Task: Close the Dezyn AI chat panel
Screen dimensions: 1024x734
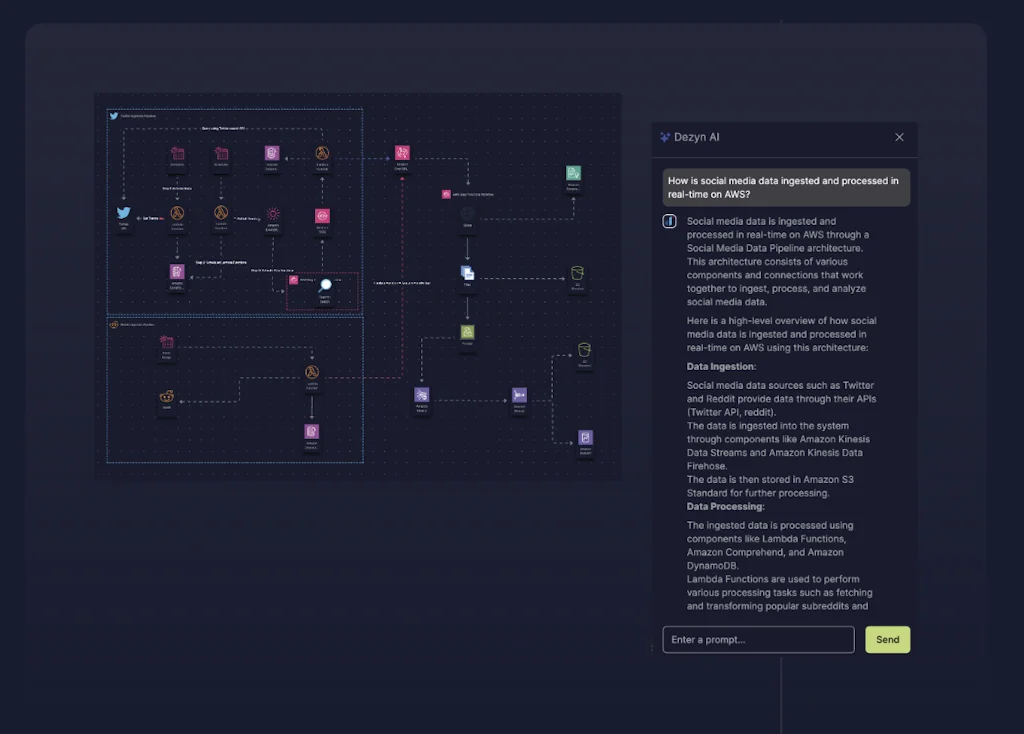Action: coord(899,137)
